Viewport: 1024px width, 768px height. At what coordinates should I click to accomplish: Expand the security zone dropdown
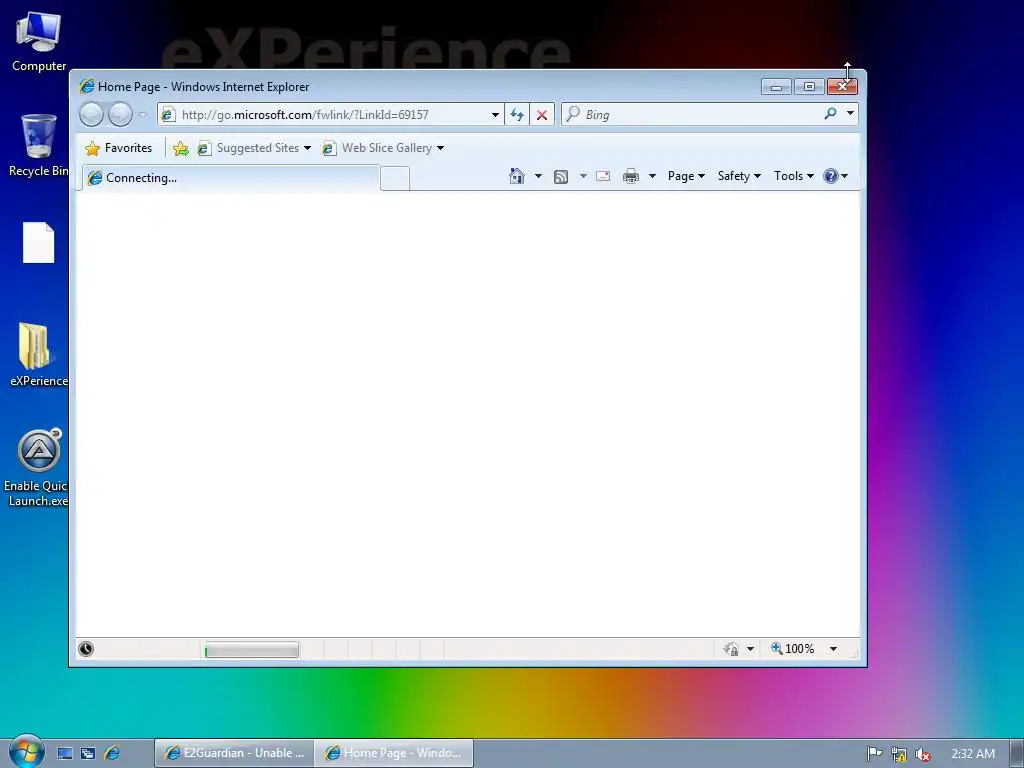pyautogui.click(x=750, y=649)
